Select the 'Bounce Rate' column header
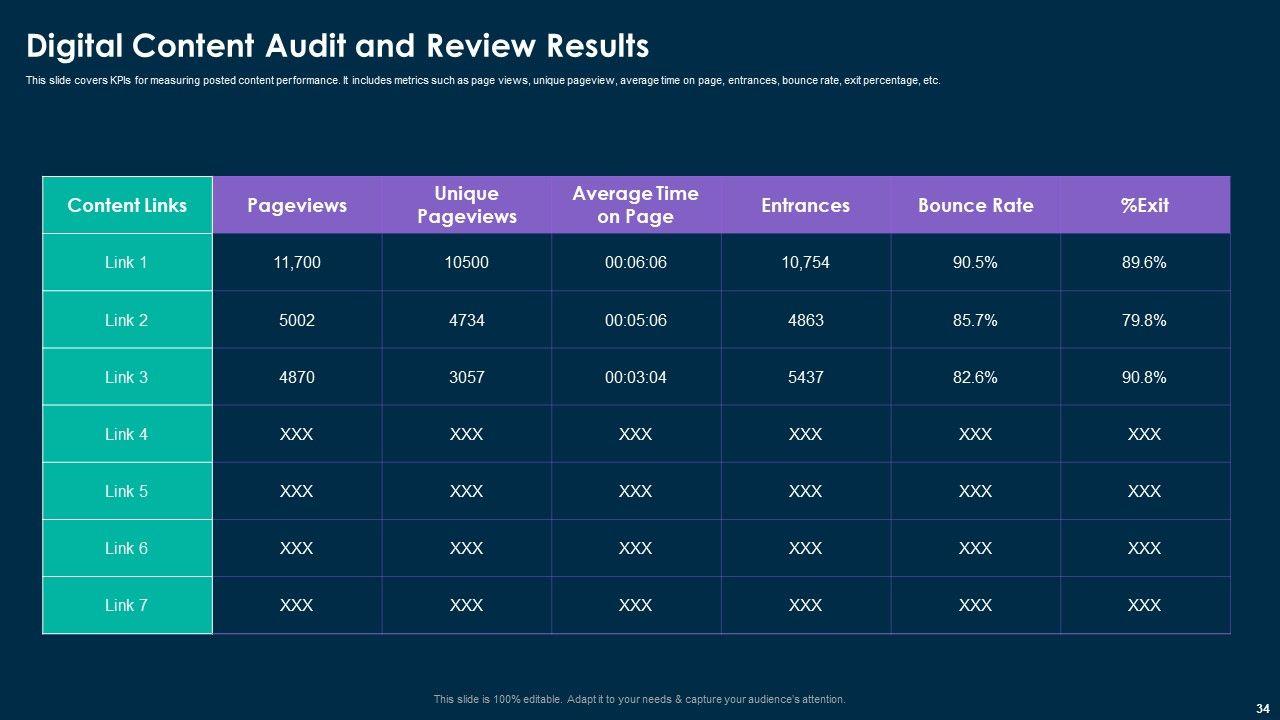Viewport: 1280px width, 720px height. [975, 205]
